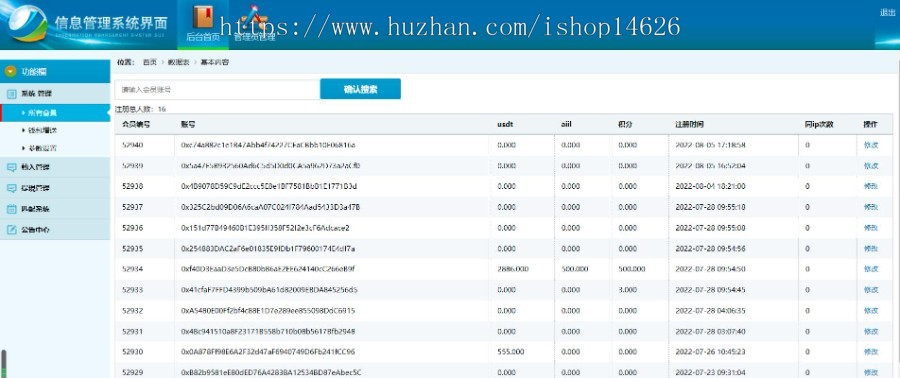The height and width of the screenshot is (378, 900).
Task: Click 修改 for member 52939
Action: click(871, 166)
